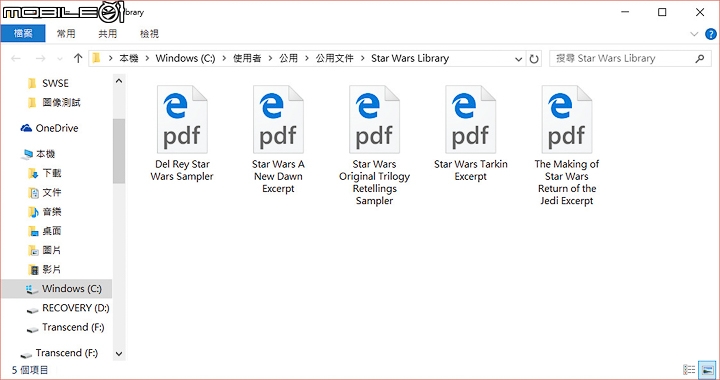Click the navigation pane scrollbar down arrow
Screen dimensions: 720x380
(x=119, y=354)
